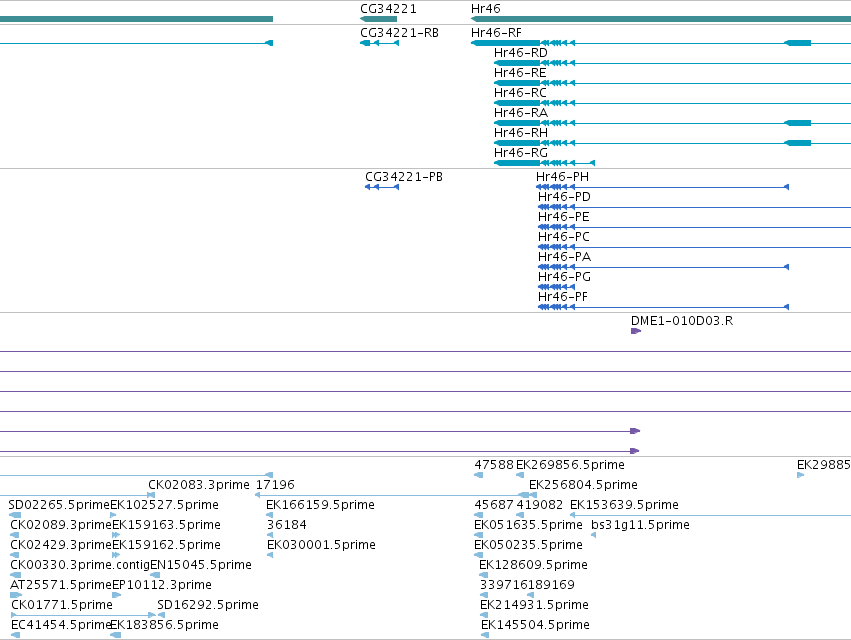Open the CK02083.3prime EST label
The height and width of the screenshot is (640, 851).
pos(199,485)
